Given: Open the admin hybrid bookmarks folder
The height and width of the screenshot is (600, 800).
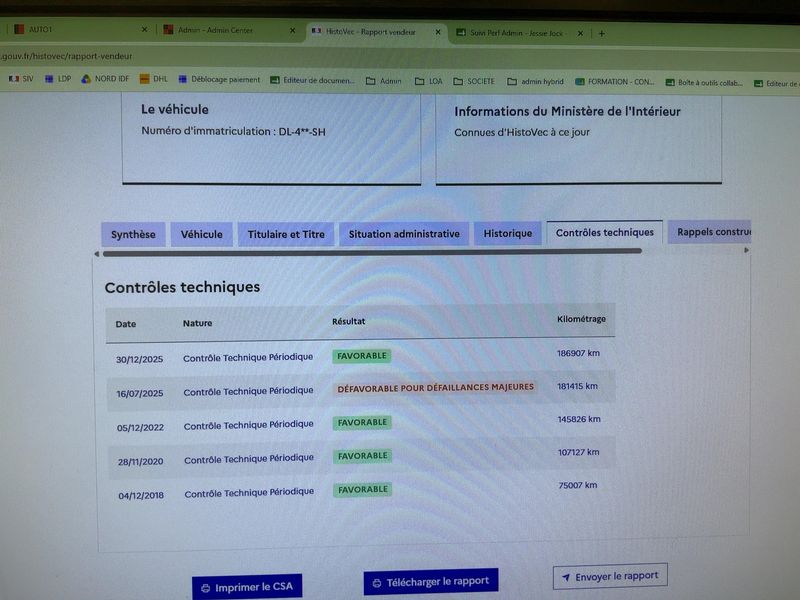Looking at the screenshot, I should point(535,82).
